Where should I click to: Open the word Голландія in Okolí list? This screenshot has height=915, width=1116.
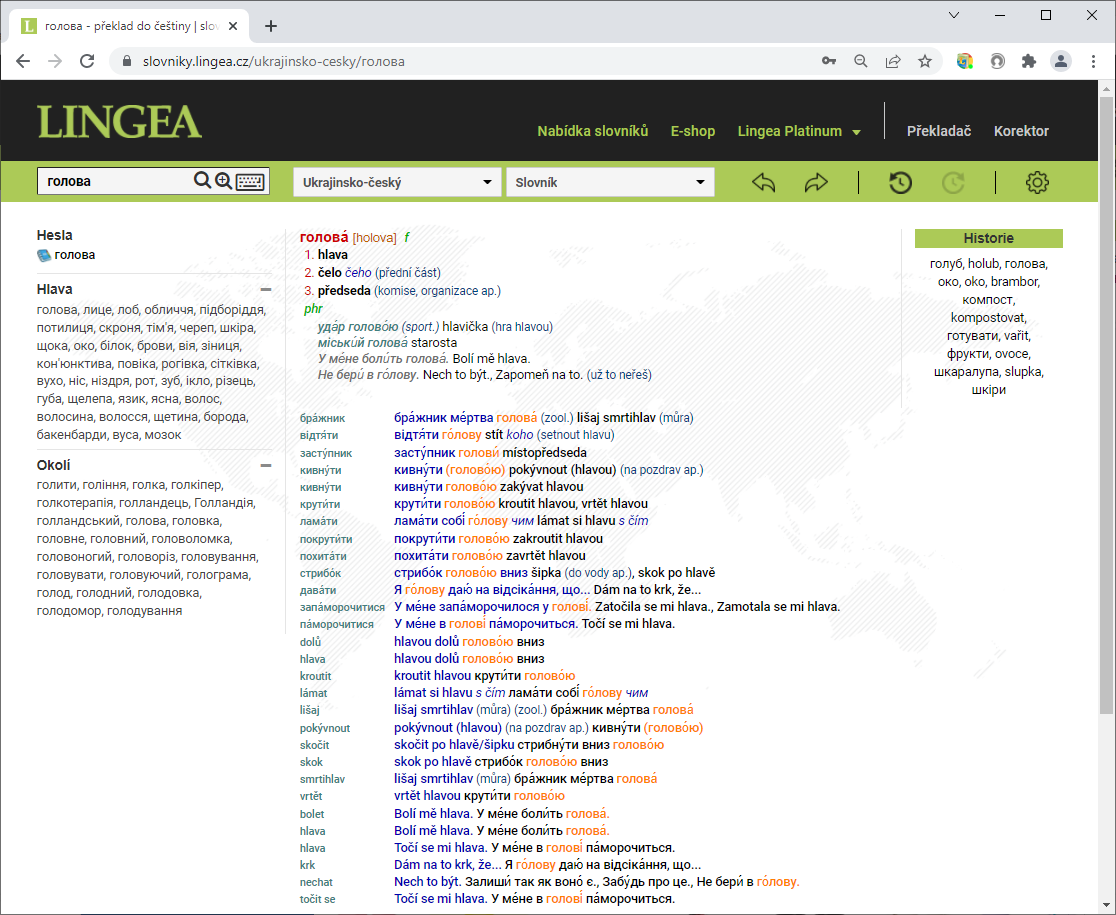[223, 503]
